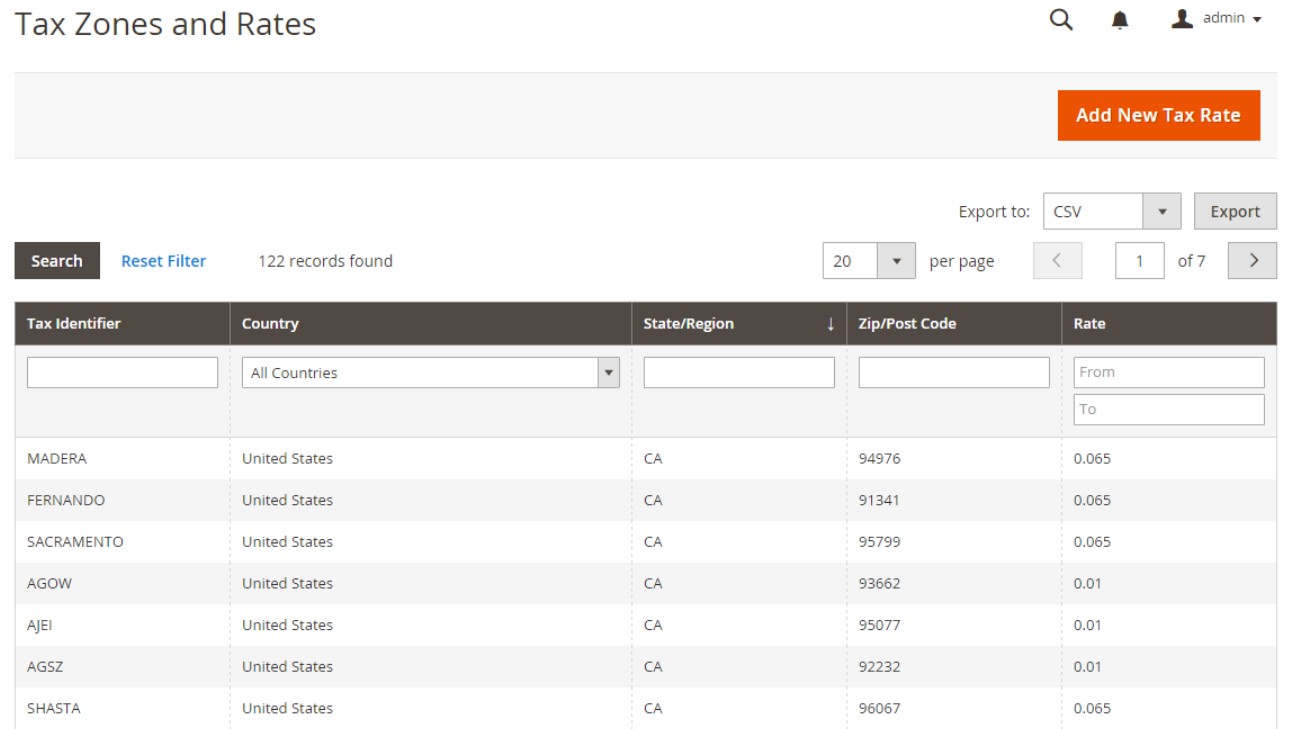The image size is (1290, 729).
Task: Click Add New Tax Rate button
Action: tap(1158, 115)
